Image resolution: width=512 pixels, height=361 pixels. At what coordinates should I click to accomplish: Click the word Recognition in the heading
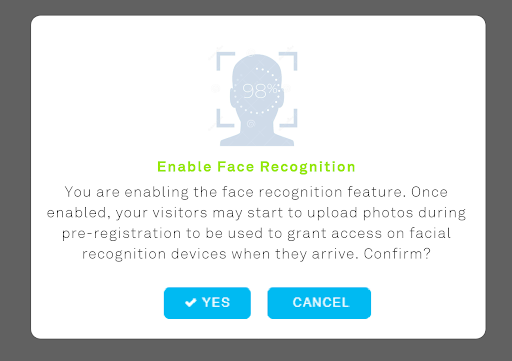click(308, 167)
